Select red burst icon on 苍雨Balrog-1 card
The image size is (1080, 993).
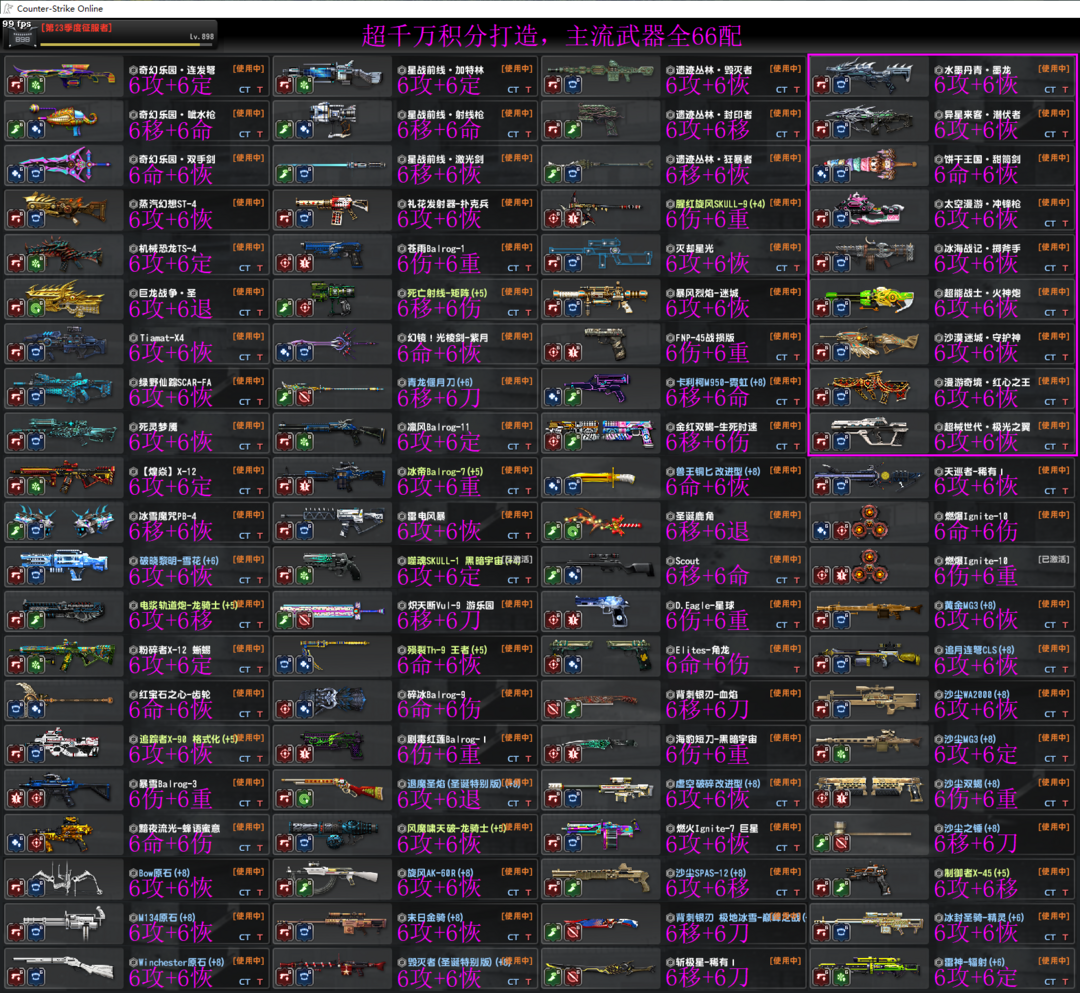pyautogui.click(x=305, y=264)
